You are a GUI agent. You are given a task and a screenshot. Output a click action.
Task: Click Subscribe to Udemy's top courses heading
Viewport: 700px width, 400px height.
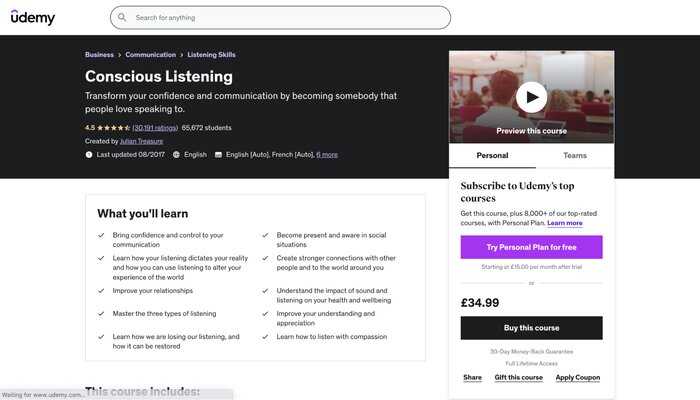[x=517, y=192]
